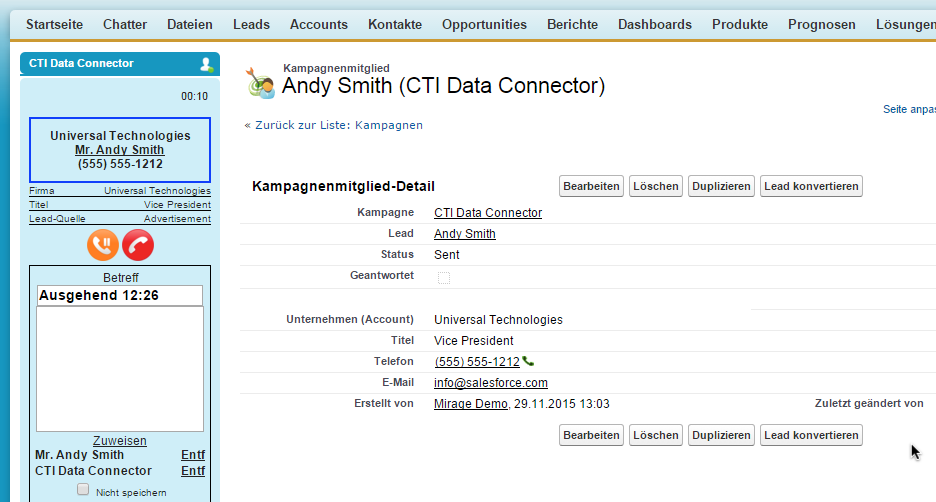Click the top Duplizieren button
Viewport: 936px width, 502px height.
click(721, 186)
